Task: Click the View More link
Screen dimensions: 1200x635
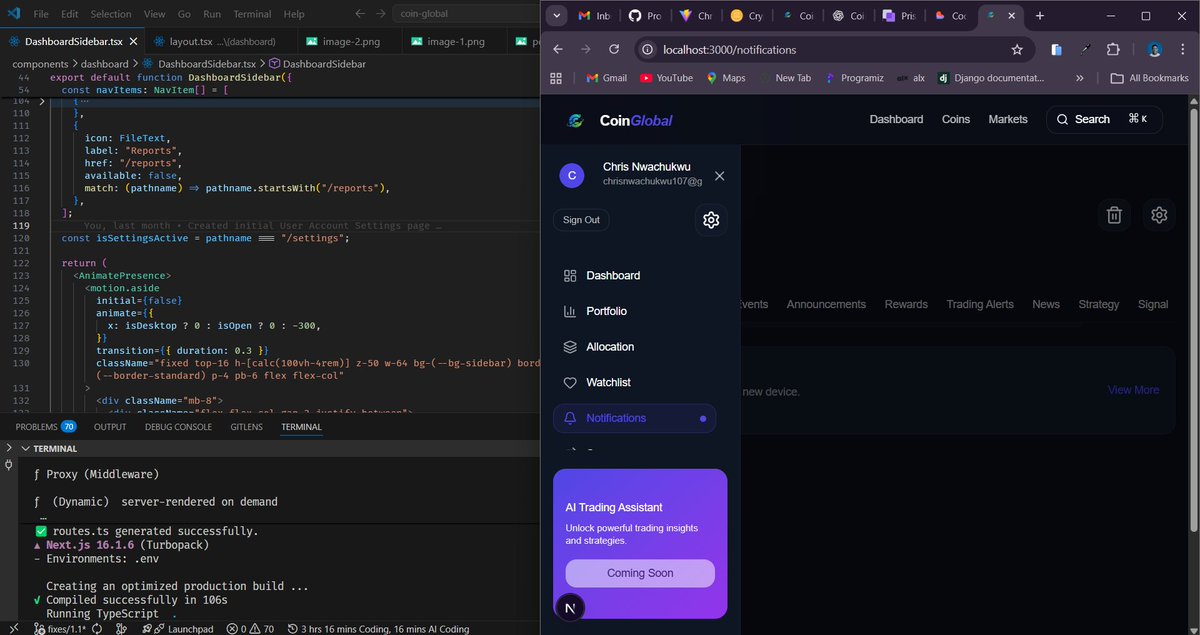Action: tap(1133, 390)
